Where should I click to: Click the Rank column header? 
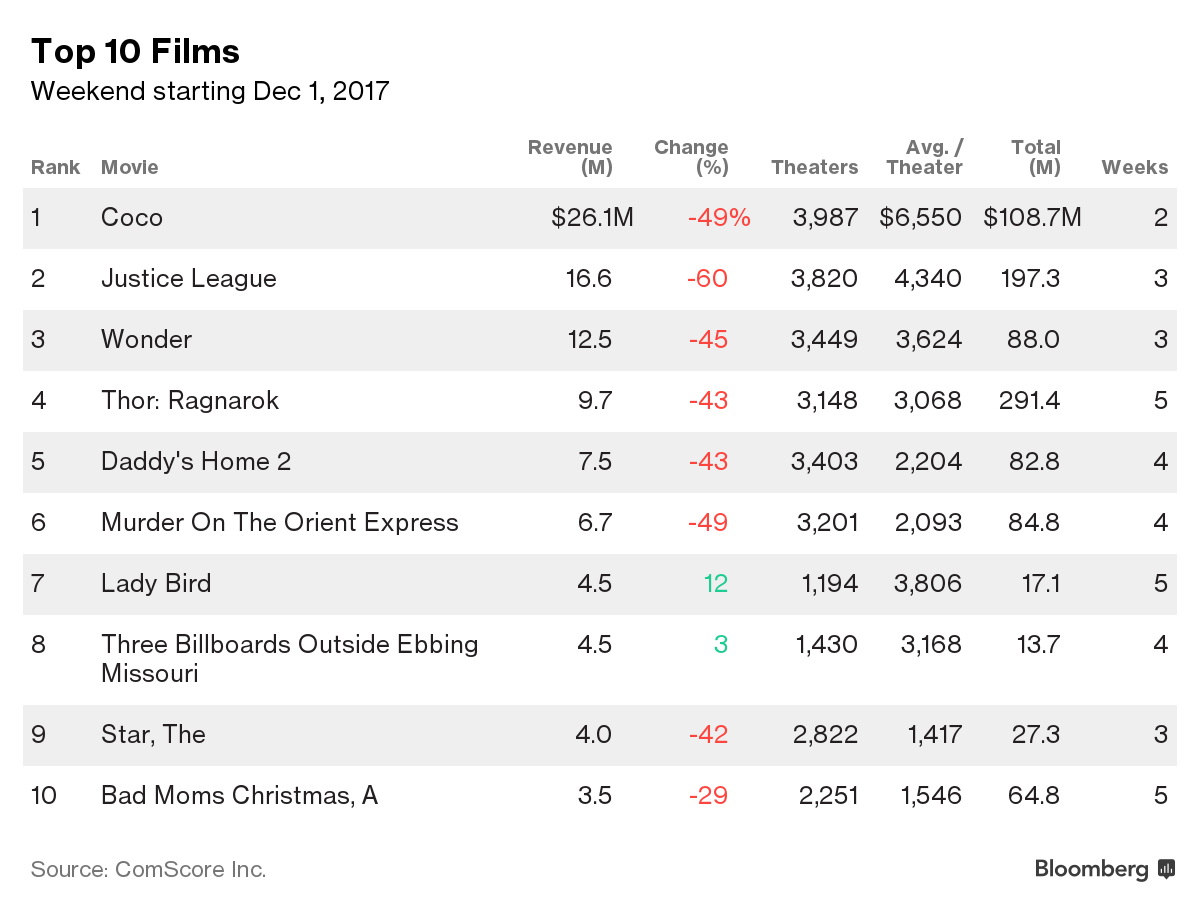click(x=55, y=167)
